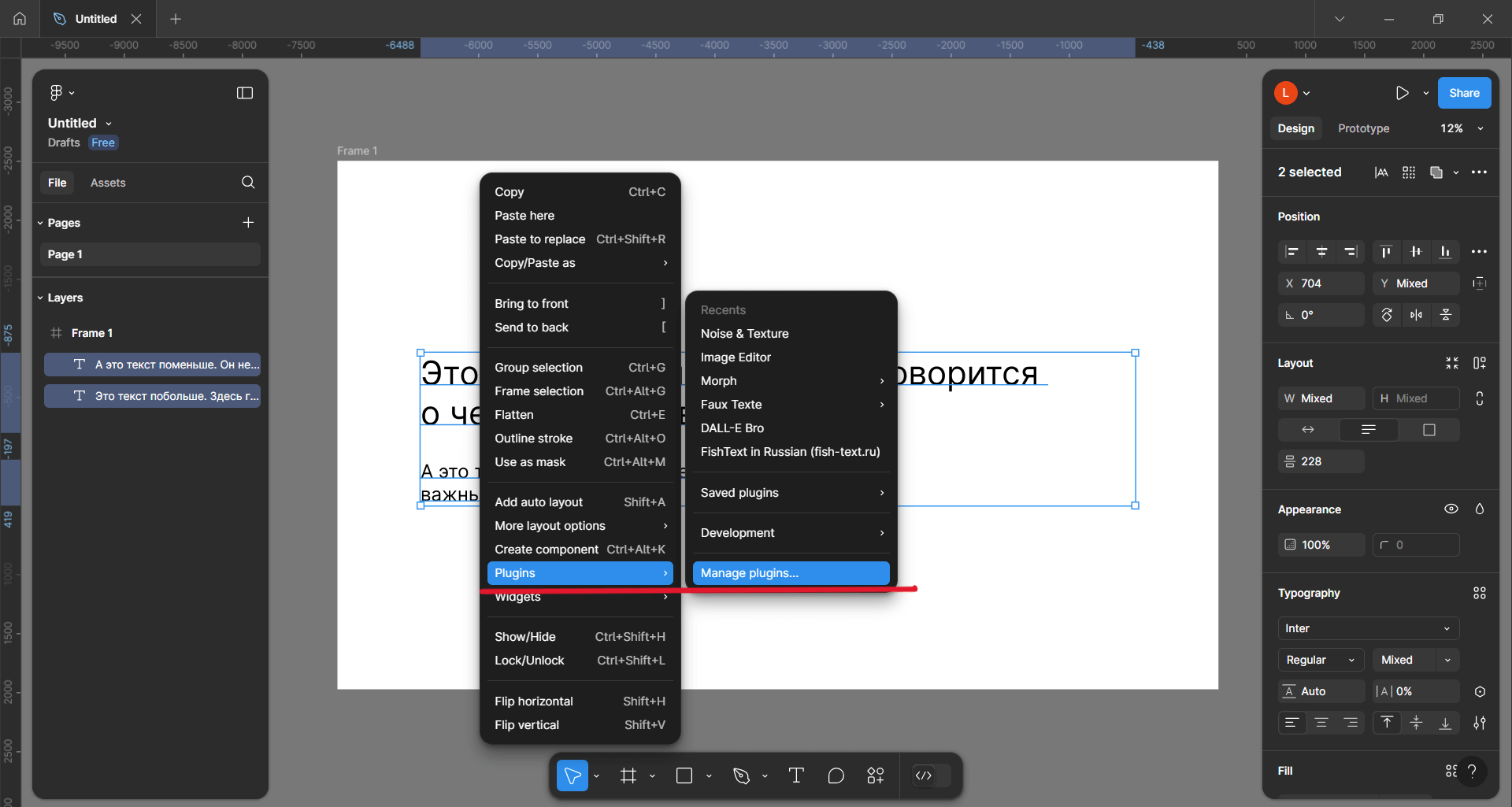Set text vertical align top
Image resolution: width=1512 pixels, height=807 pixels.
[1387, 723]
